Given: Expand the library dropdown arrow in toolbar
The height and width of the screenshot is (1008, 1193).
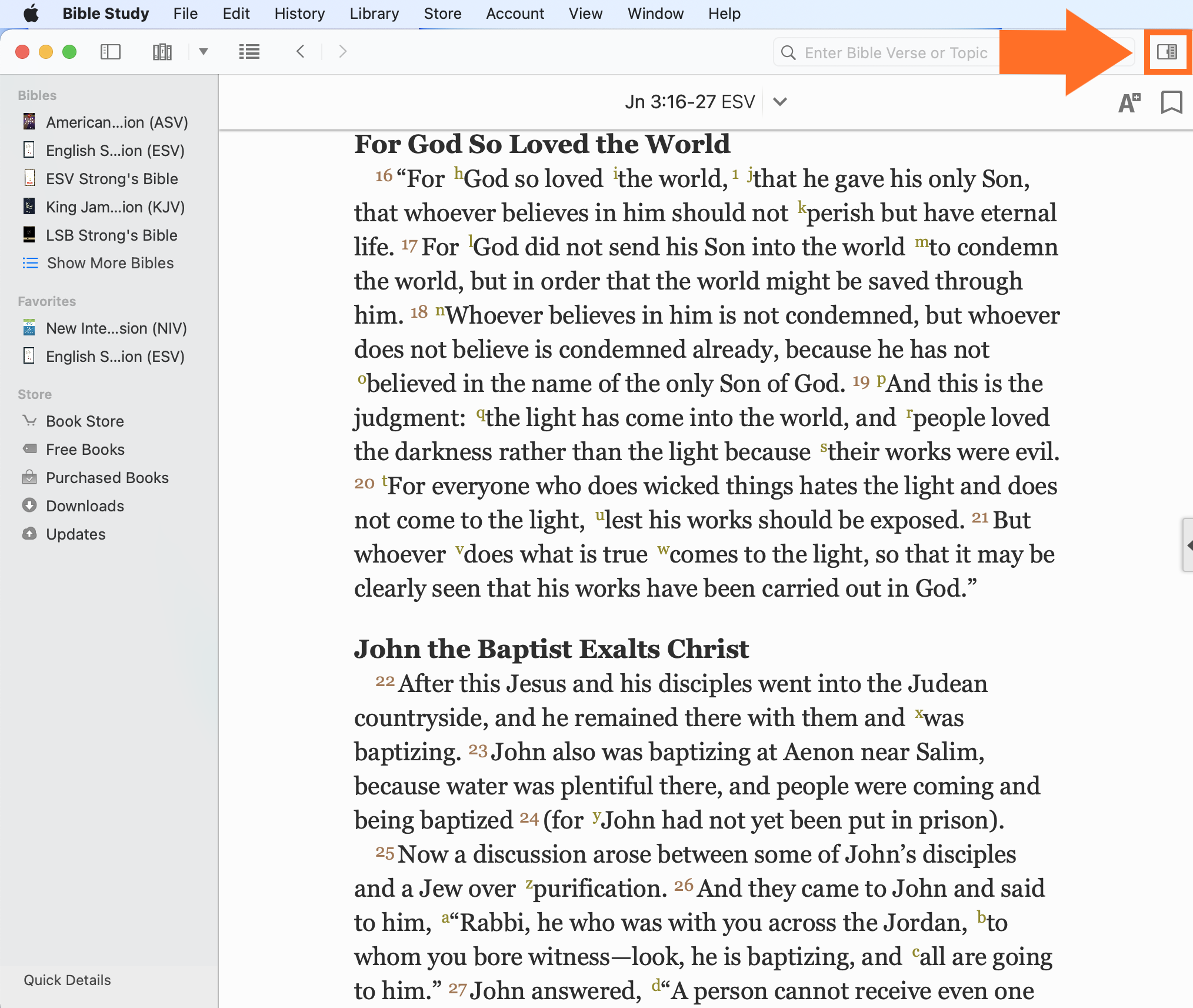Looking at the screenshot, I should coord(204,52).
